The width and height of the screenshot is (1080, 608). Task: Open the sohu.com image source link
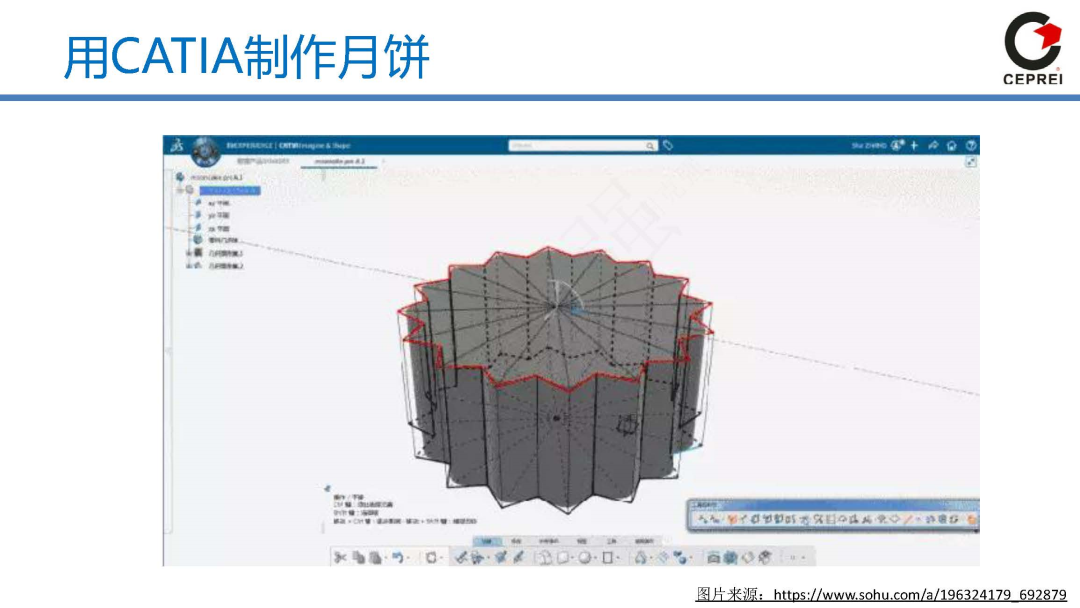(x=920, y=594)
